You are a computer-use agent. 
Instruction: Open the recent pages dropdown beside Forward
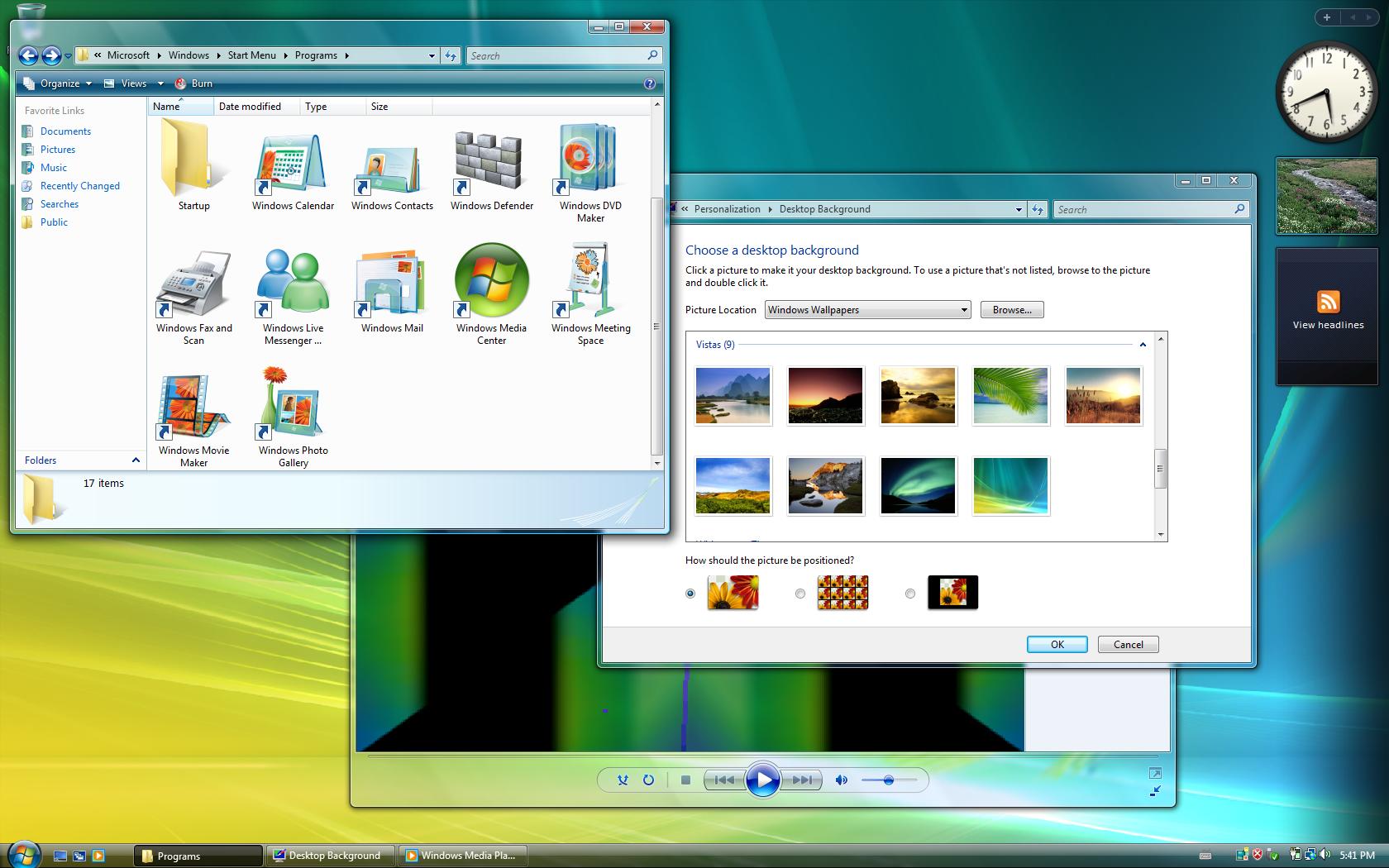coord(68,56)
